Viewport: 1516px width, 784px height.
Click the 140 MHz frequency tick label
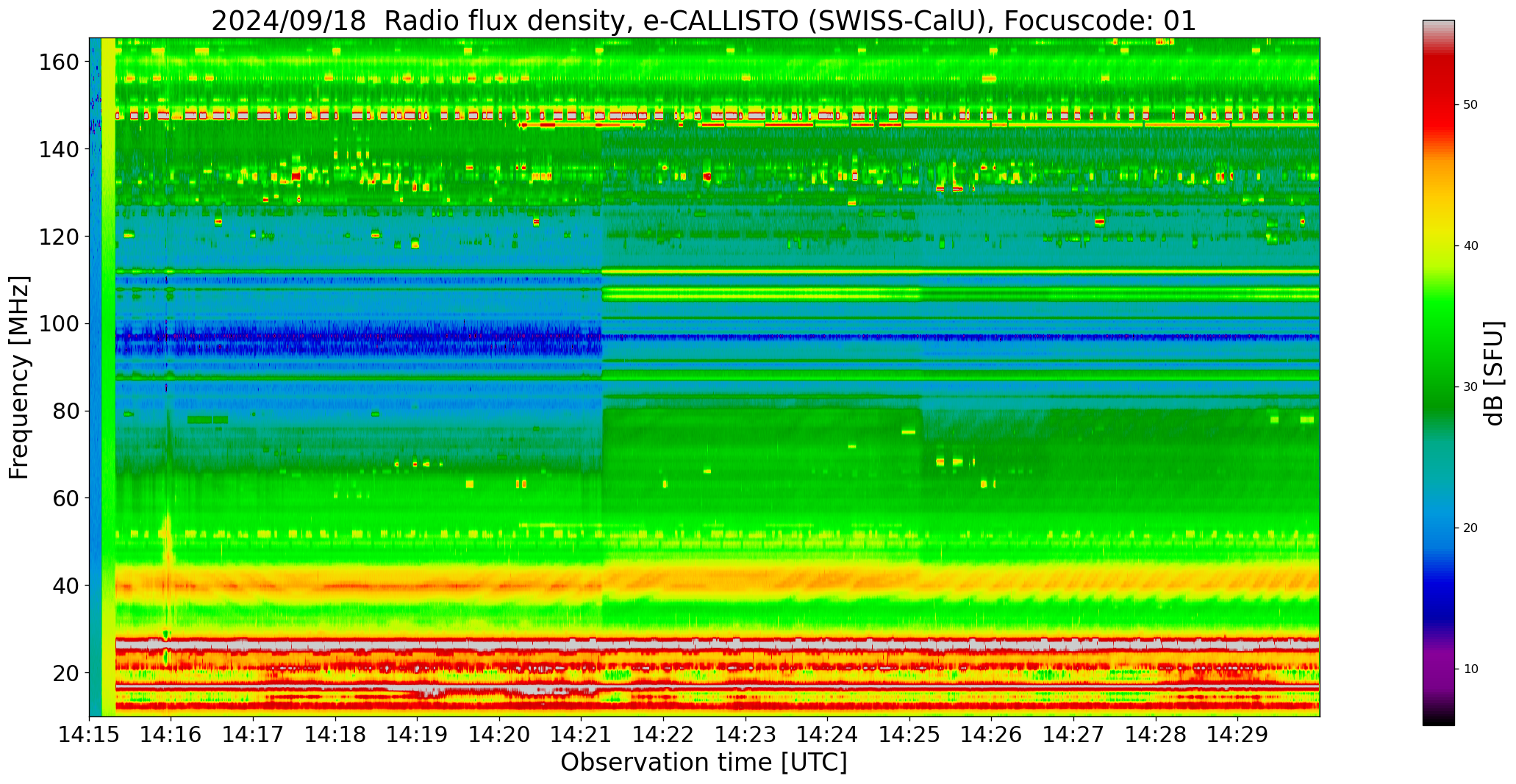pos(59,149)
